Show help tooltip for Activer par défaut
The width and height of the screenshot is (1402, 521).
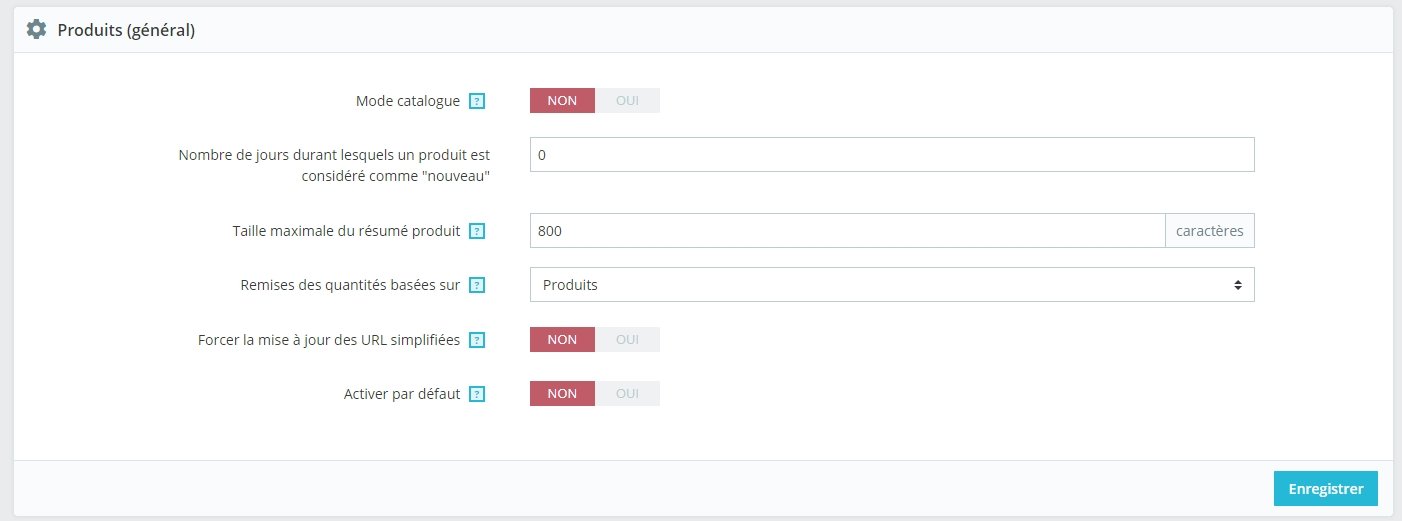tap(477, 394)
